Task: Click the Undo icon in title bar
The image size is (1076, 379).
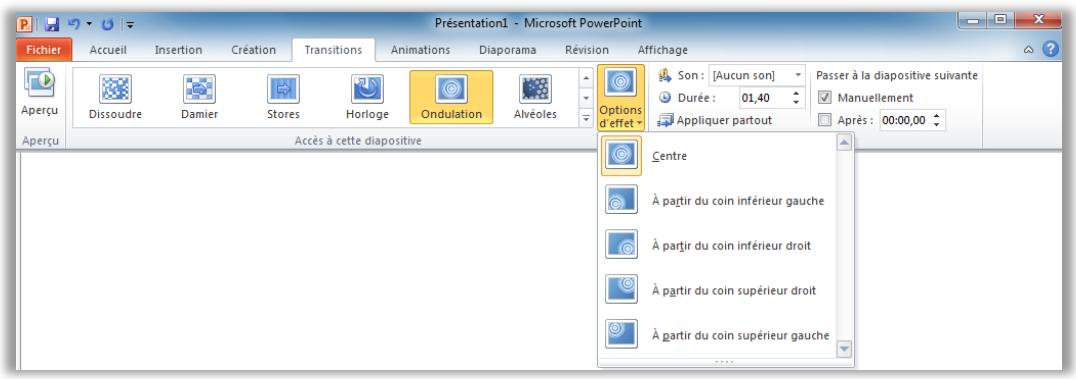Action: tap(74, 24)
